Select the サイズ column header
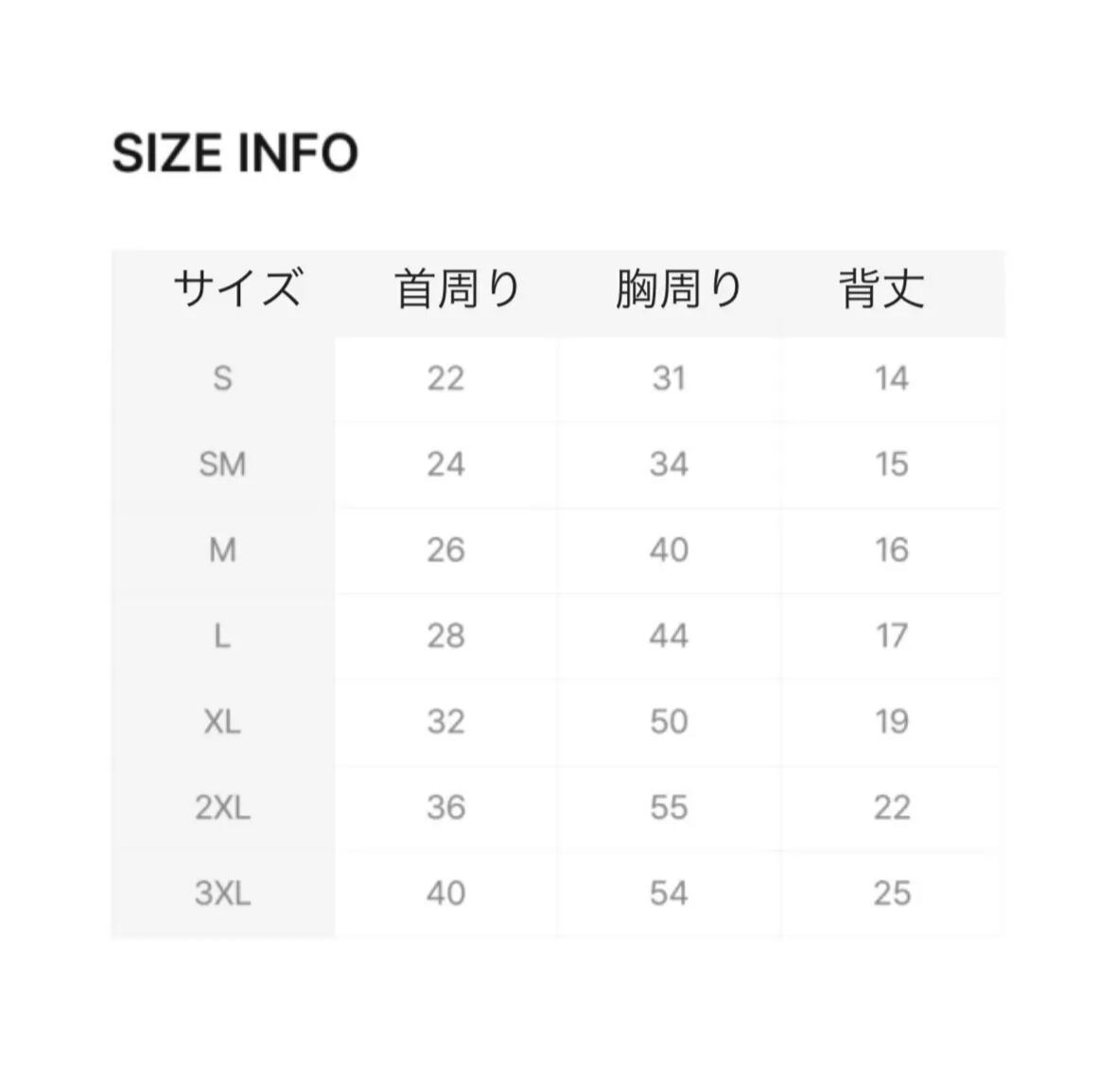The height and width of the screenshot is (1092, 1115). 237,288
